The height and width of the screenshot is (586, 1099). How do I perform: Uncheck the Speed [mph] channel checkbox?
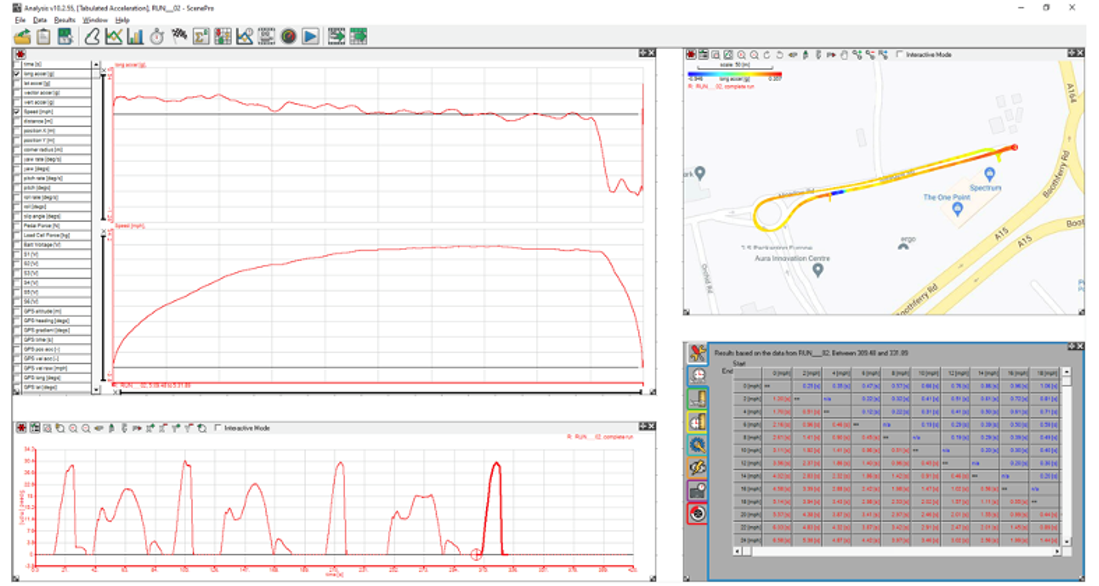(x=17, y=112)
